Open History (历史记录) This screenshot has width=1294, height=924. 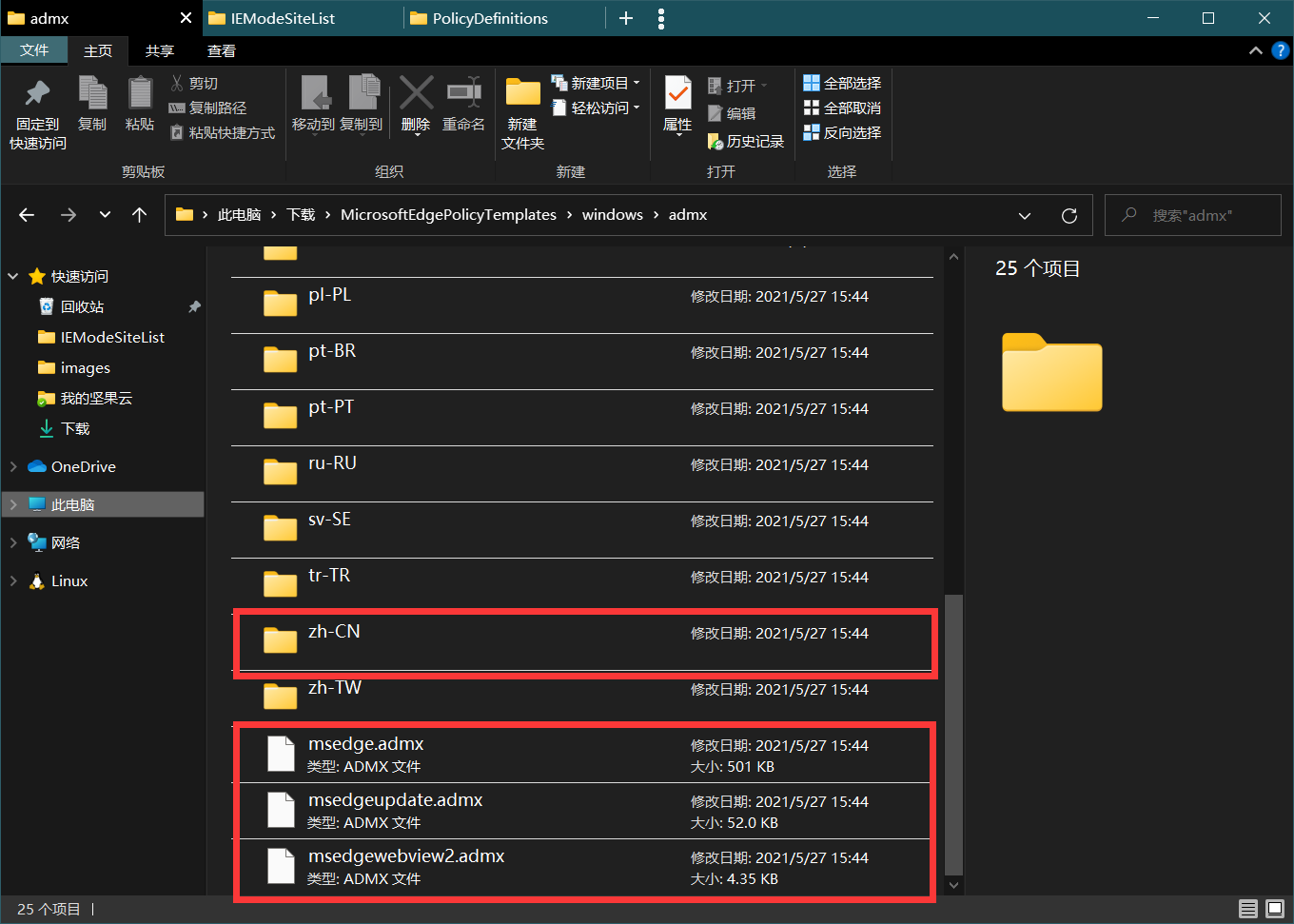746,141
